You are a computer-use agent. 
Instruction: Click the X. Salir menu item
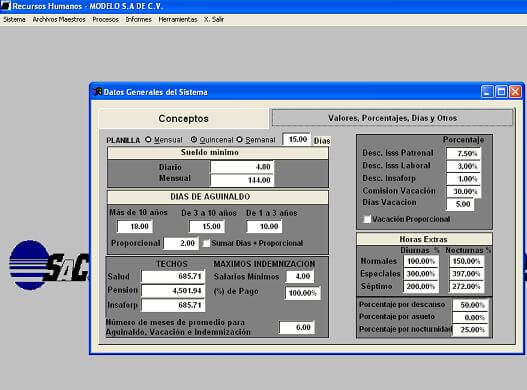coord(214,20)
